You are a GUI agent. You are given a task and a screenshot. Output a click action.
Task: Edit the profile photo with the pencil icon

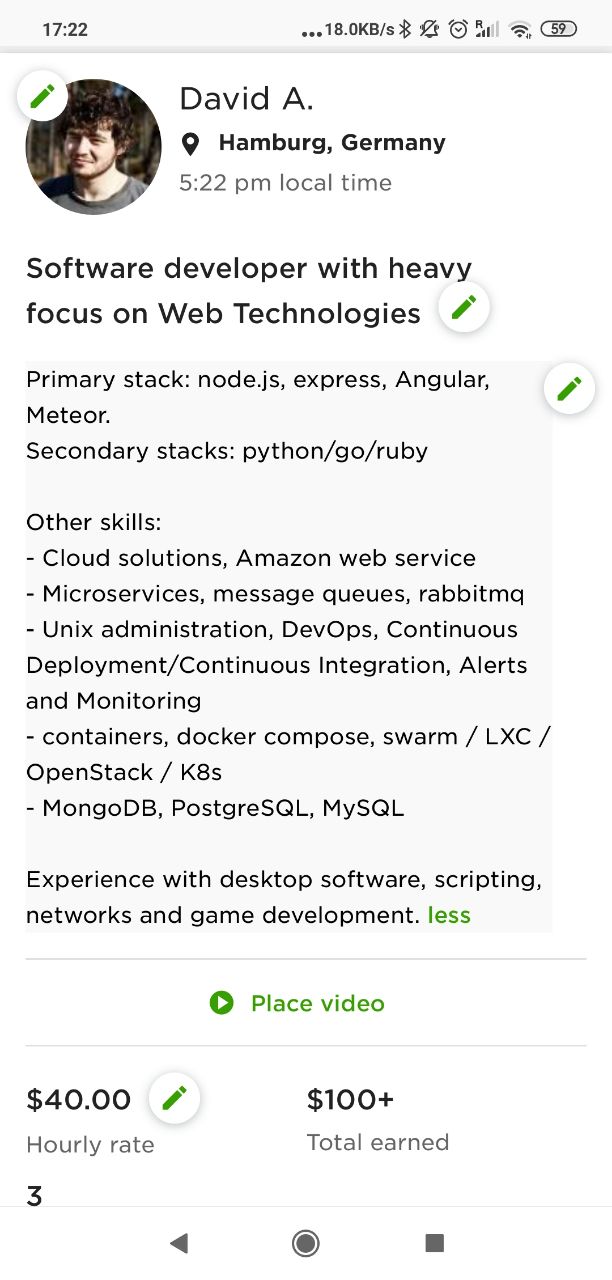tap(42, 97)
